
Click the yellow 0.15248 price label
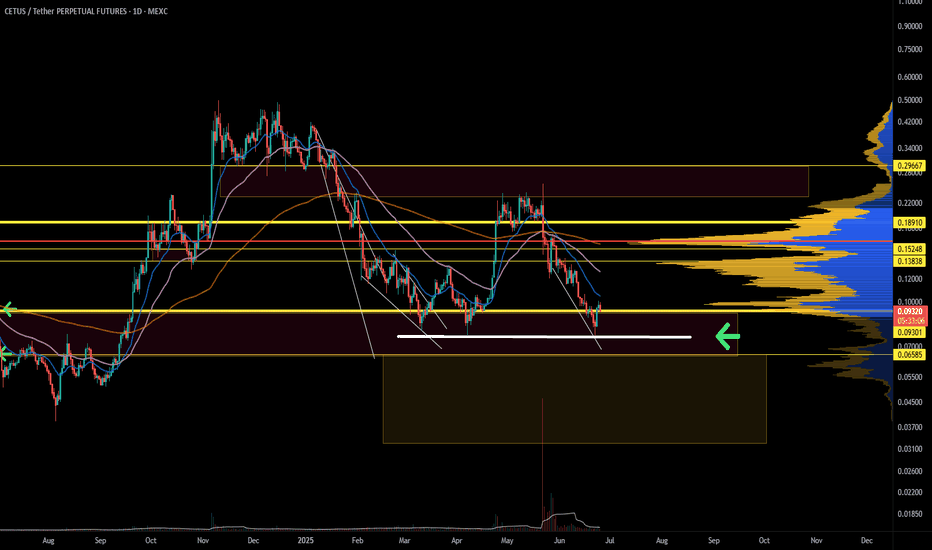point(909,249)
